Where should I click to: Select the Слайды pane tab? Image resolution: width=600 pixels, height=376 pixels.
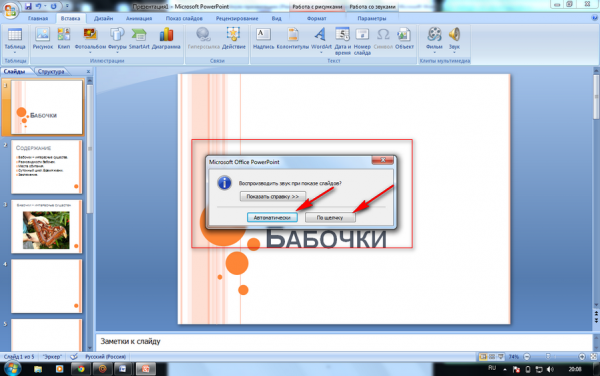[15, 72]
